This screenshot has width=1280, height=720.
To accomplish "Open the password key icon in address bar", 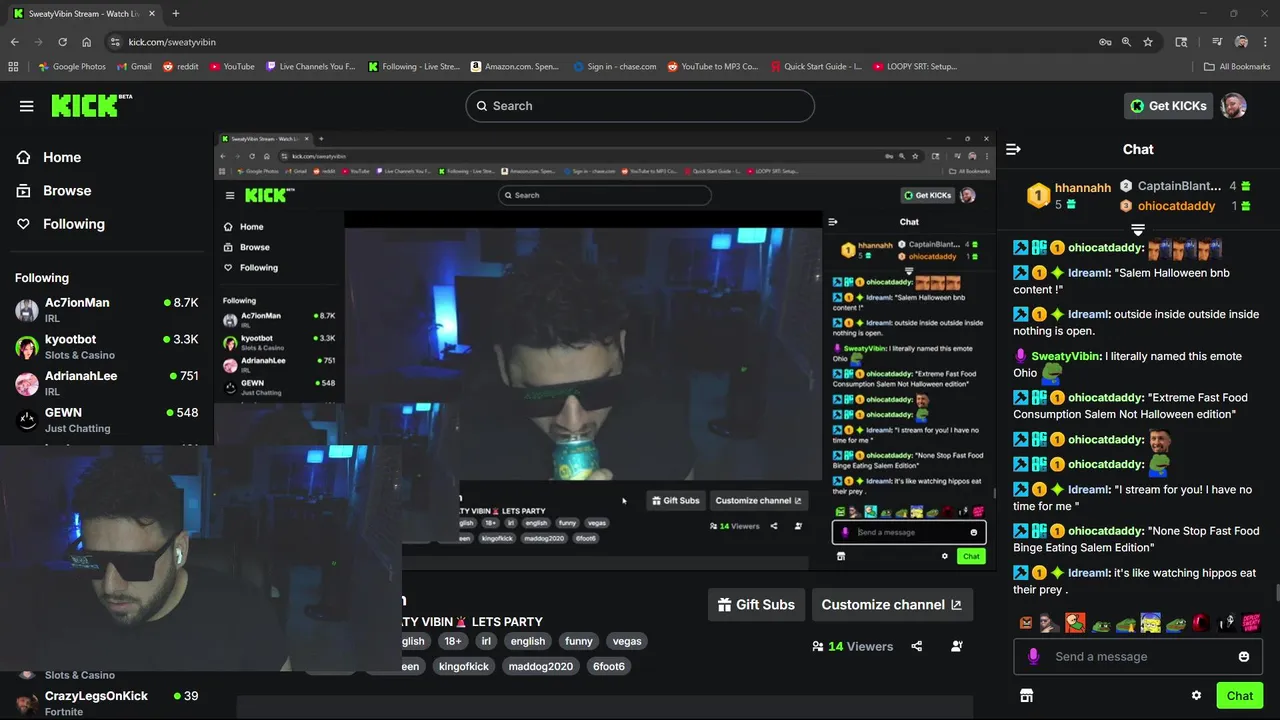I will 1104,42.
